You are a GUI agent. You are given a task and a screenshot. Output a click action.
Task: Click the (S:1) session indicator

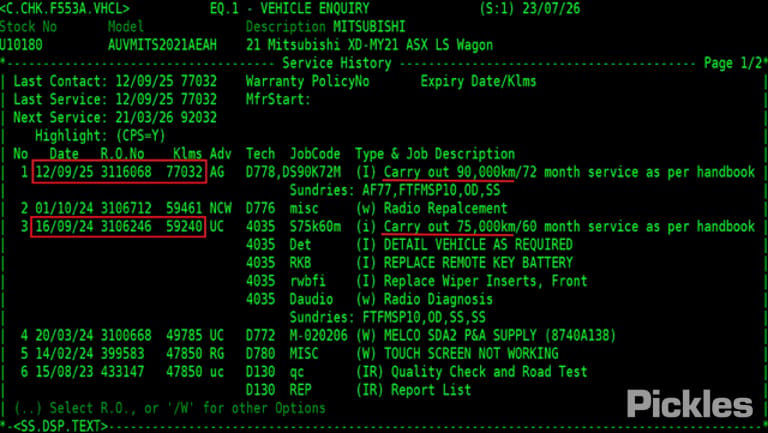click(x=496, y=8)
